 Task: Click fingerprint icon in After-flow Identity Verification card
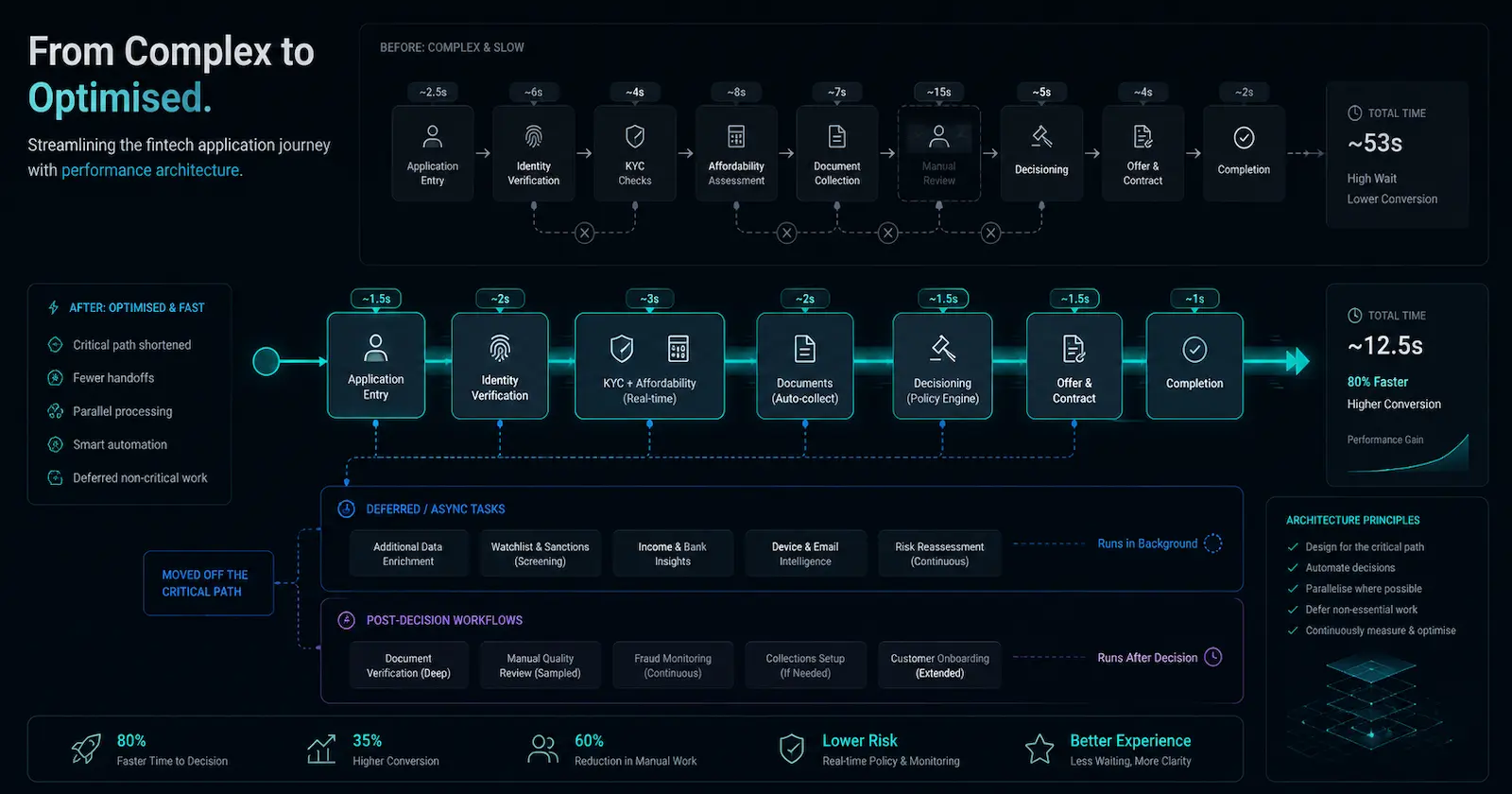pos(500,349)
